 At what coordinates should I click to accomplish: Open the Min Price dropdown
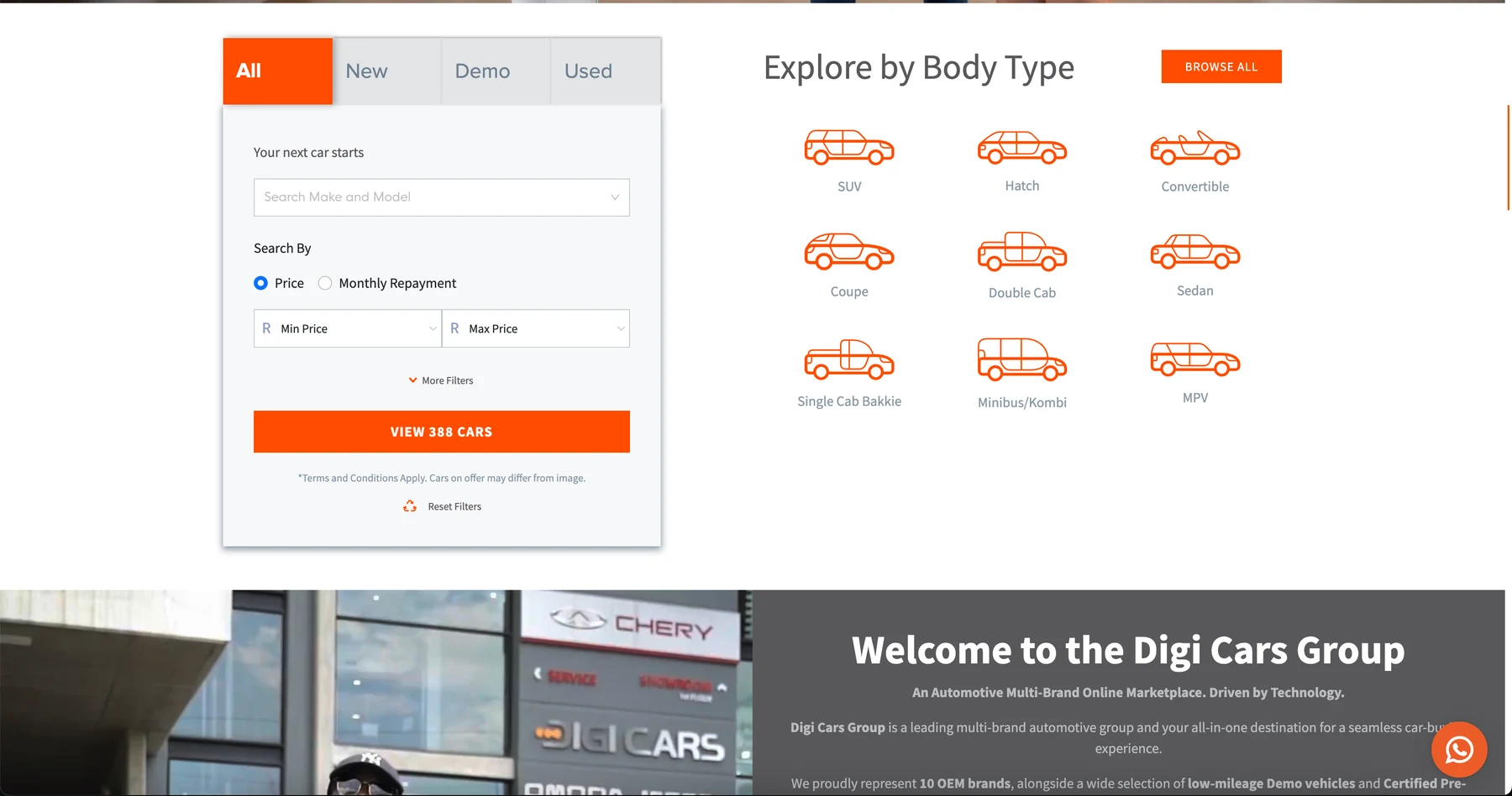pos(348,328)
